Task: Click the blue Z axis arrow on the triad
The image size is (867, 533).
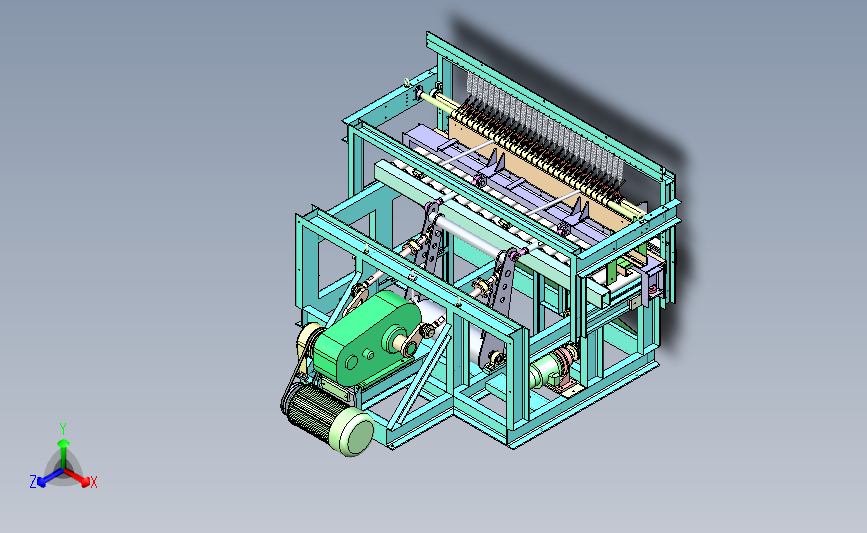Action: [48, 478]
